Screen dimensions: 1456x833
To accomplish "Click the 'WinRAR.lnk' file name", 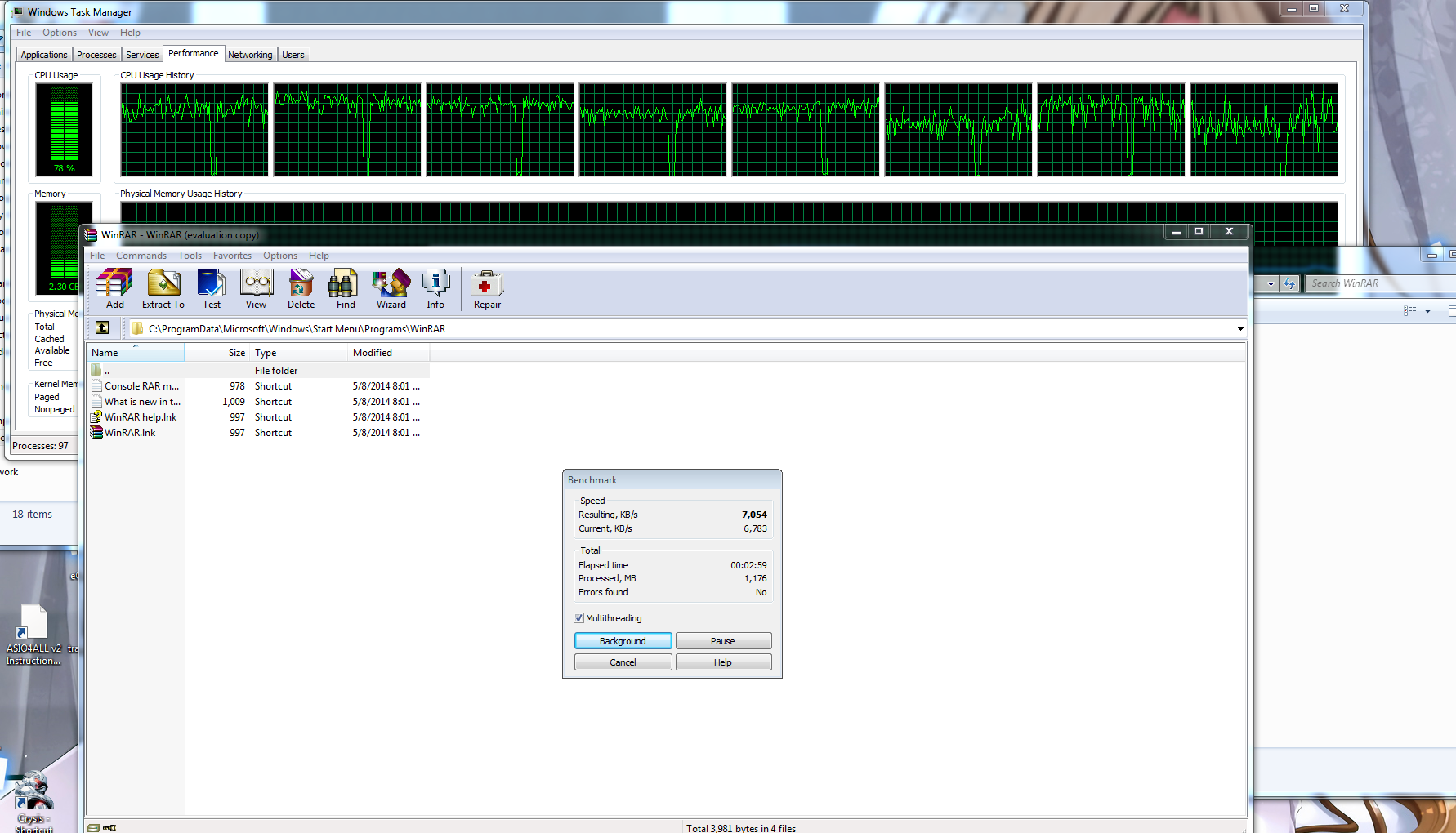I will click(130, 433).
